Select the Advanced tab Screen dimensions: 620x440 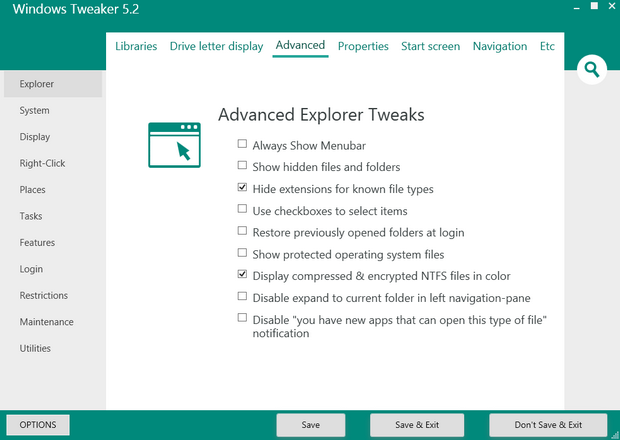click(x=300, y=45)
